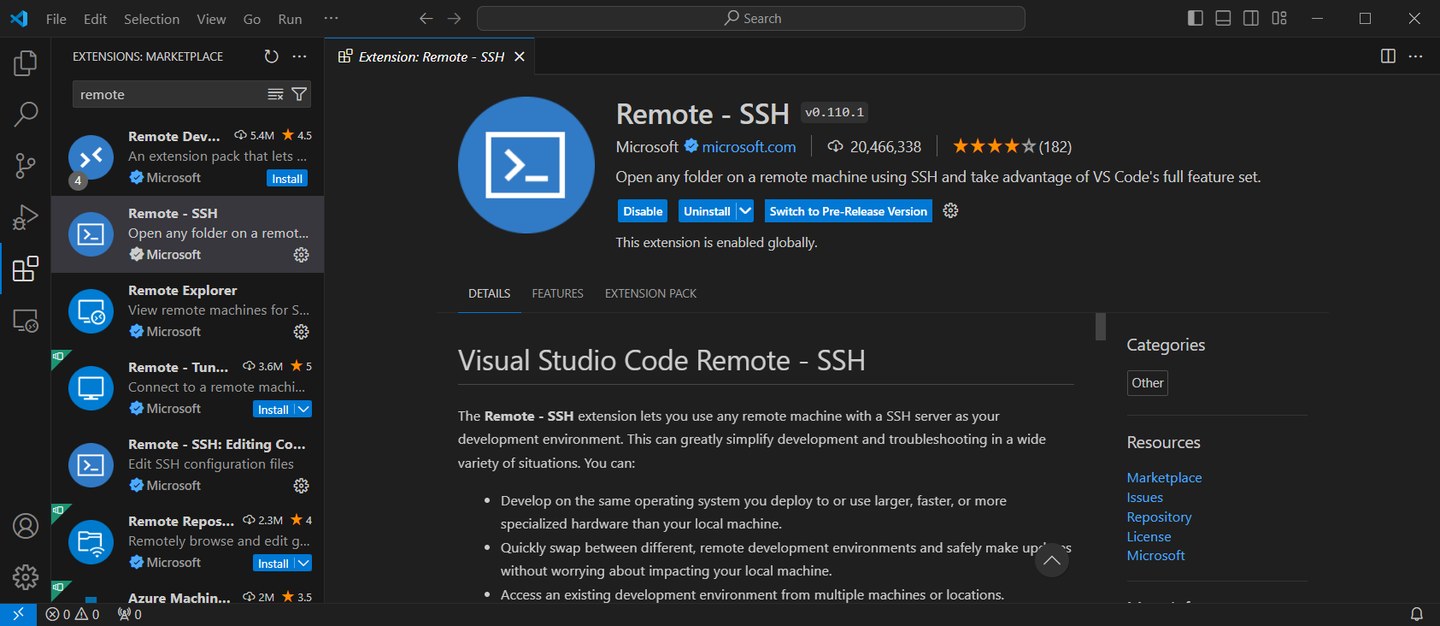Open the Run and Debug view
The height and width of the screenshot is (626, 1440).
pyautogui.click(x=25, y=217)
